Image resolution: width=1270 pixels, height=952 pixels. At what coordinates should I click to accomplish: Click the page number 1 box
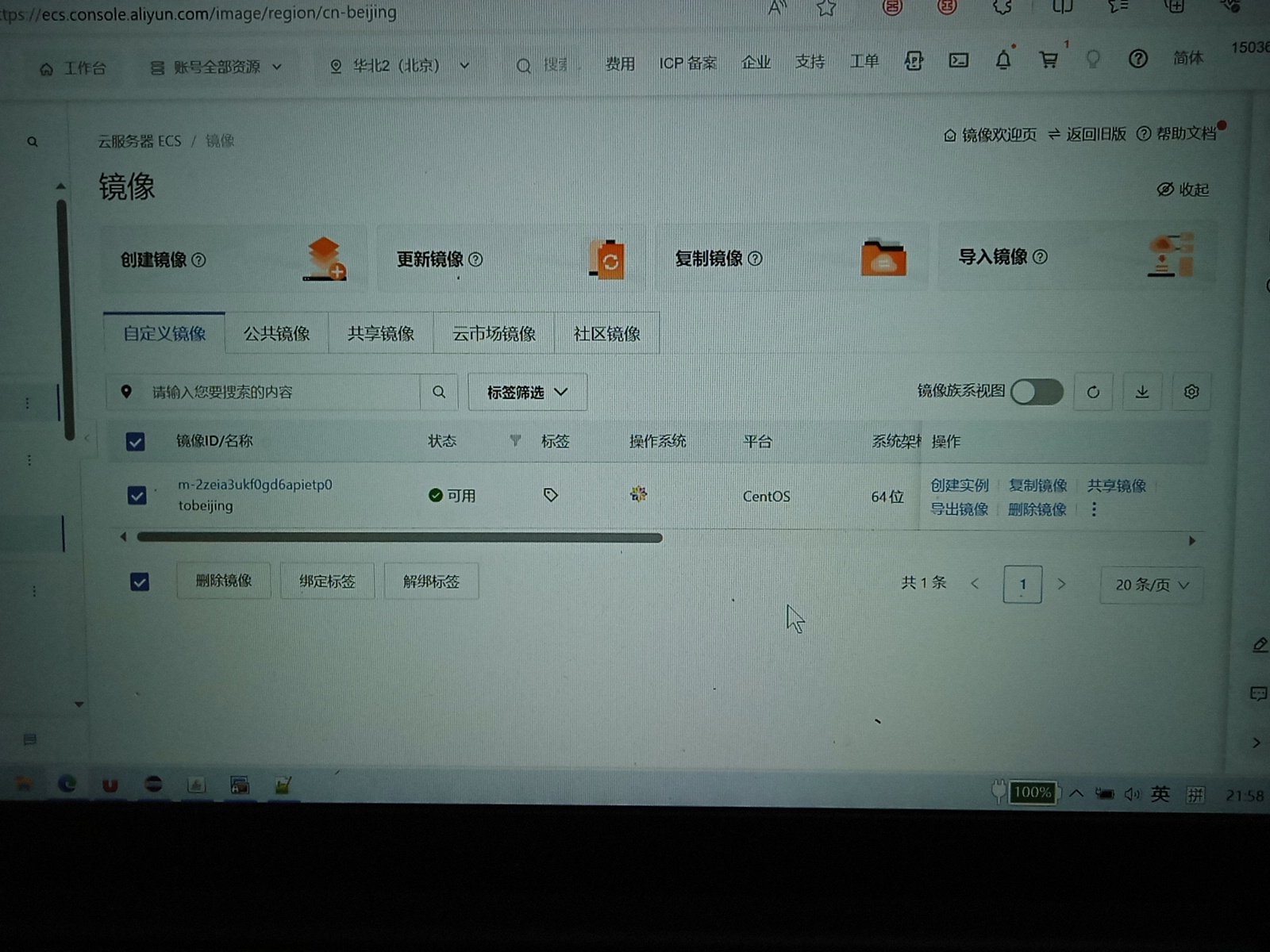(x=1022, y=585)
